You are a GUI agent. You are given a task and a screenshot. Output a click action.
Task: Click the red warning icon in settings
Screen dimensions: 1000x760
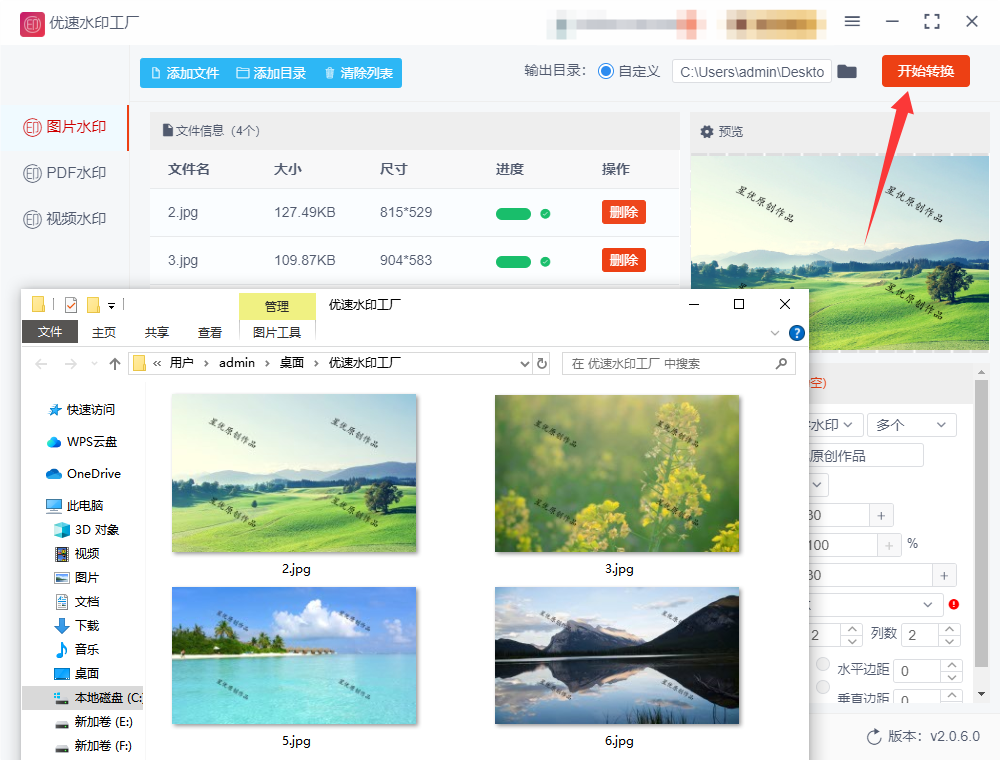[x=954, y=604]
